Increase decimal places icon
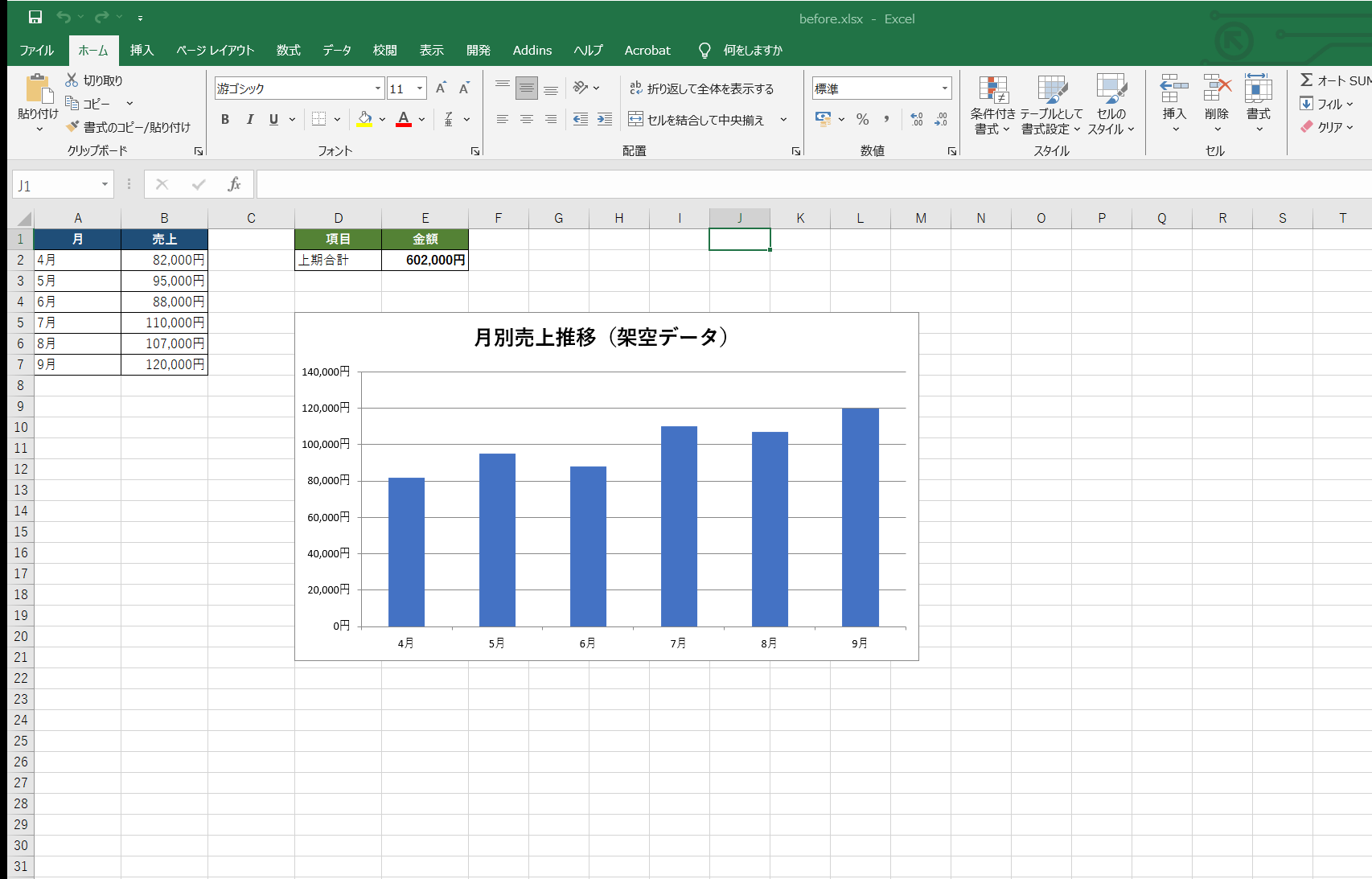The height and width of the screenshot is (879, 1372). [x=917, y=119]
